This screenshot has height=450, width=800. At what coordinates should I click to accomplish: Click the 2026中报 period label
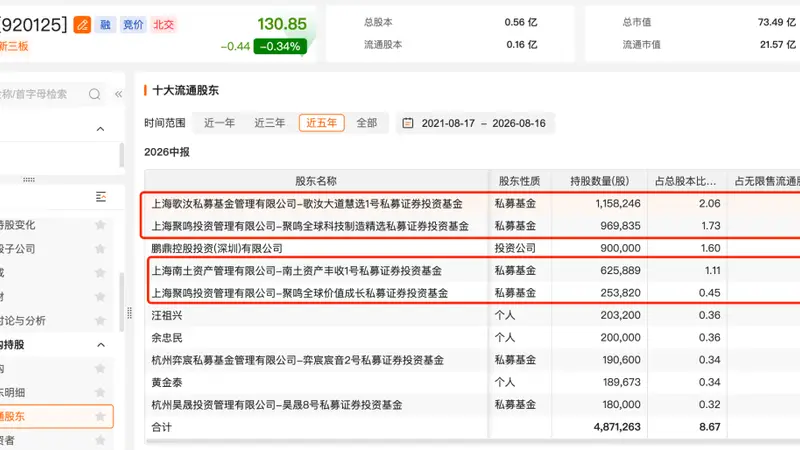point(167,152)
